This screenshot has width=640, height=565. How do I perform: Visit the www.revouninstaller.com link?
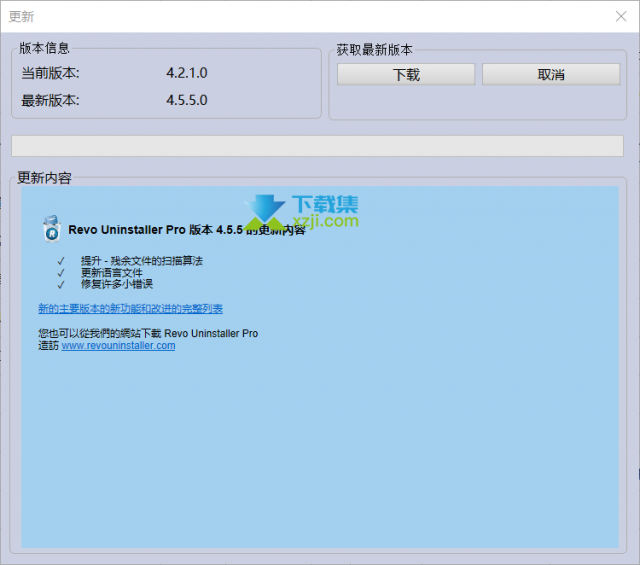[x=118, y=345]
